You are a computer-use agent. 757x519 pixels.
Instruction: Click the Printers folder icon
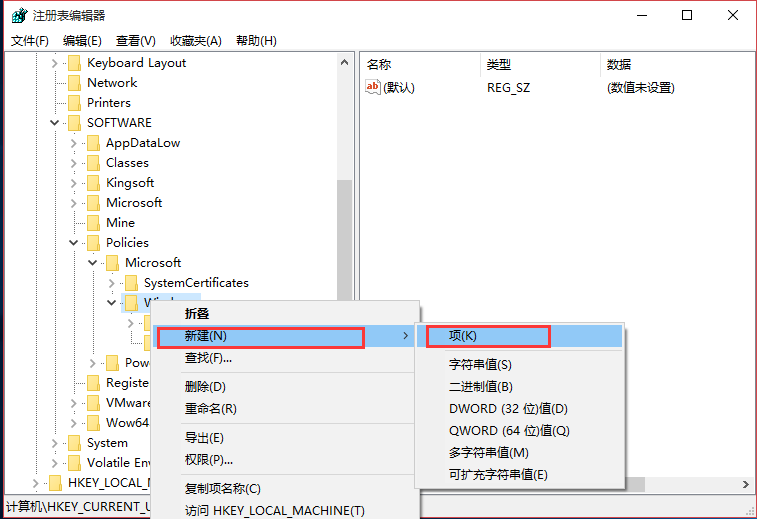point(74,103)
